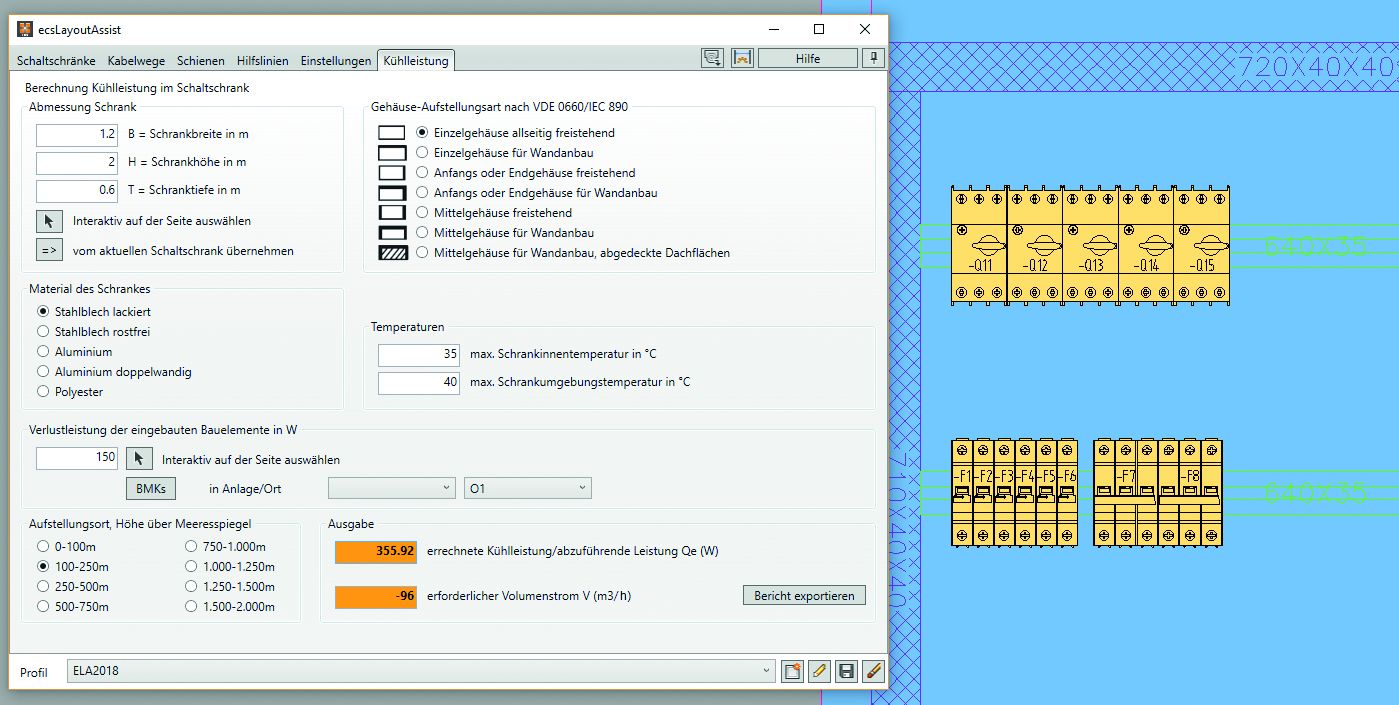Expand the O1 location dropdown
The image size is (1399, 705).
click(x=528, y=488)
